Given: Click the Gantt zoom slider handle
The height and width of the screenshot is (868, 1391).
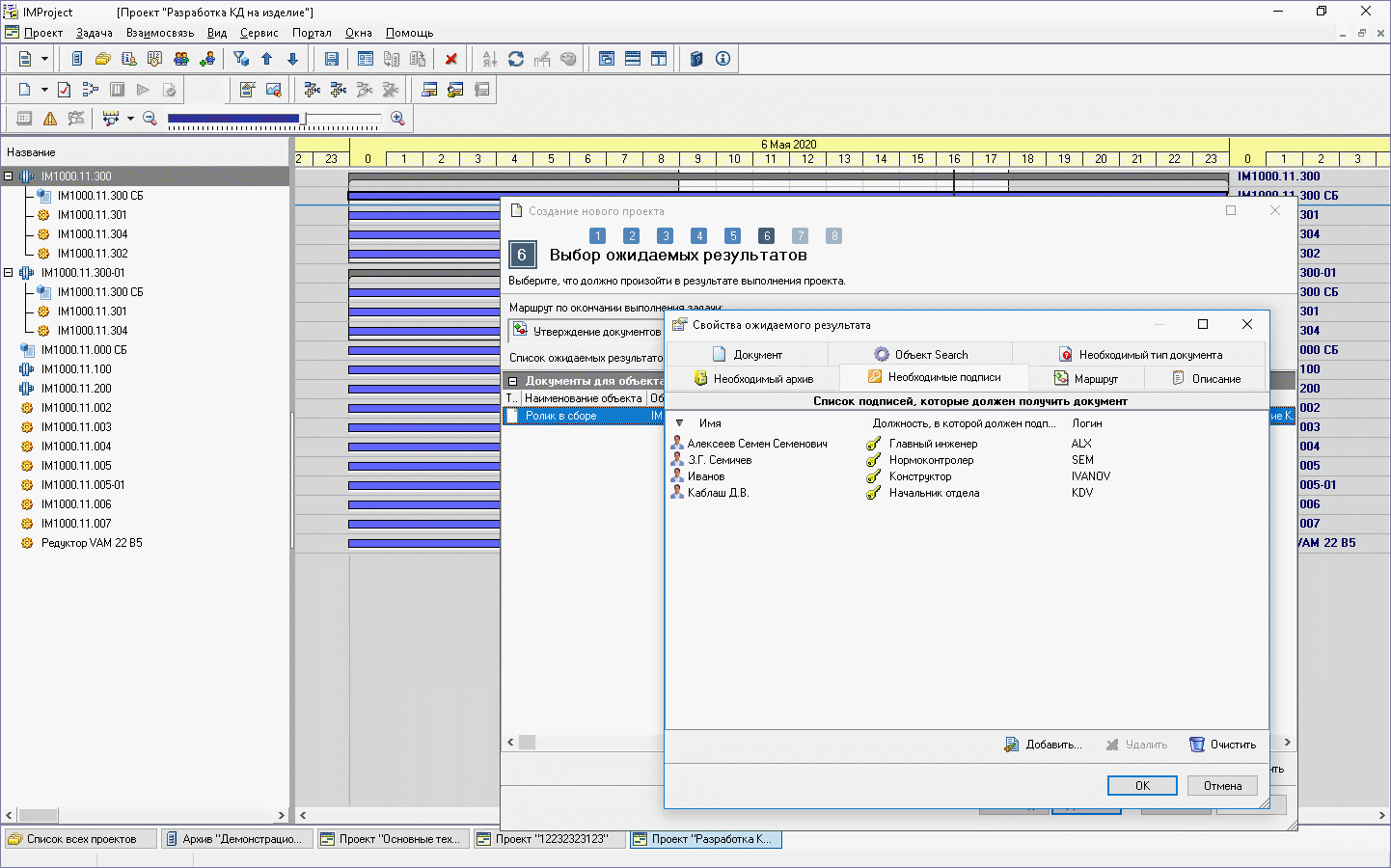Looking at the screenshot, I should tap(305, 119).
